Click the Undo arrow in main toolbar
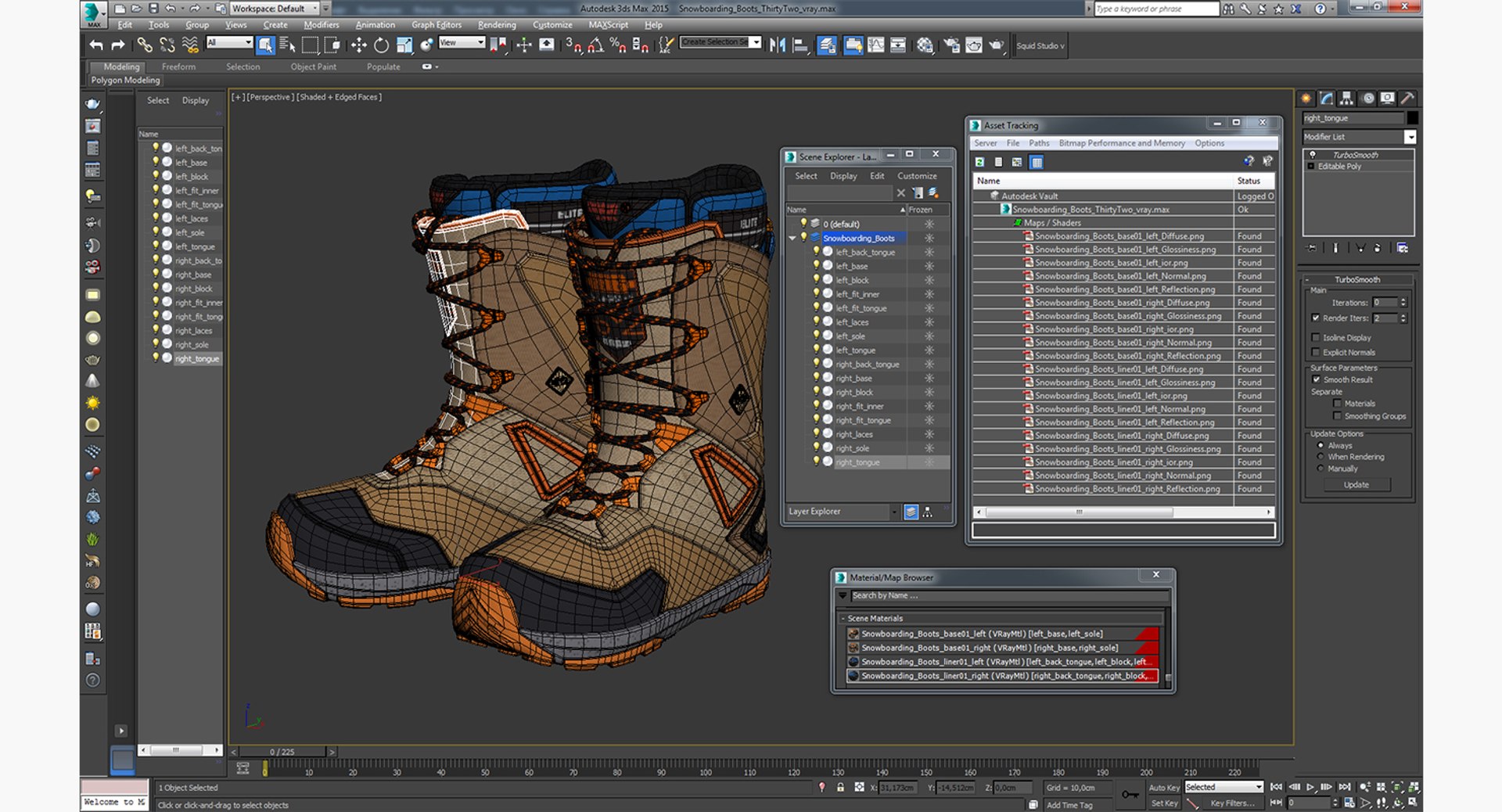Image resolution: width=1502 pixels, height=812 pixels. pos(95,45)
